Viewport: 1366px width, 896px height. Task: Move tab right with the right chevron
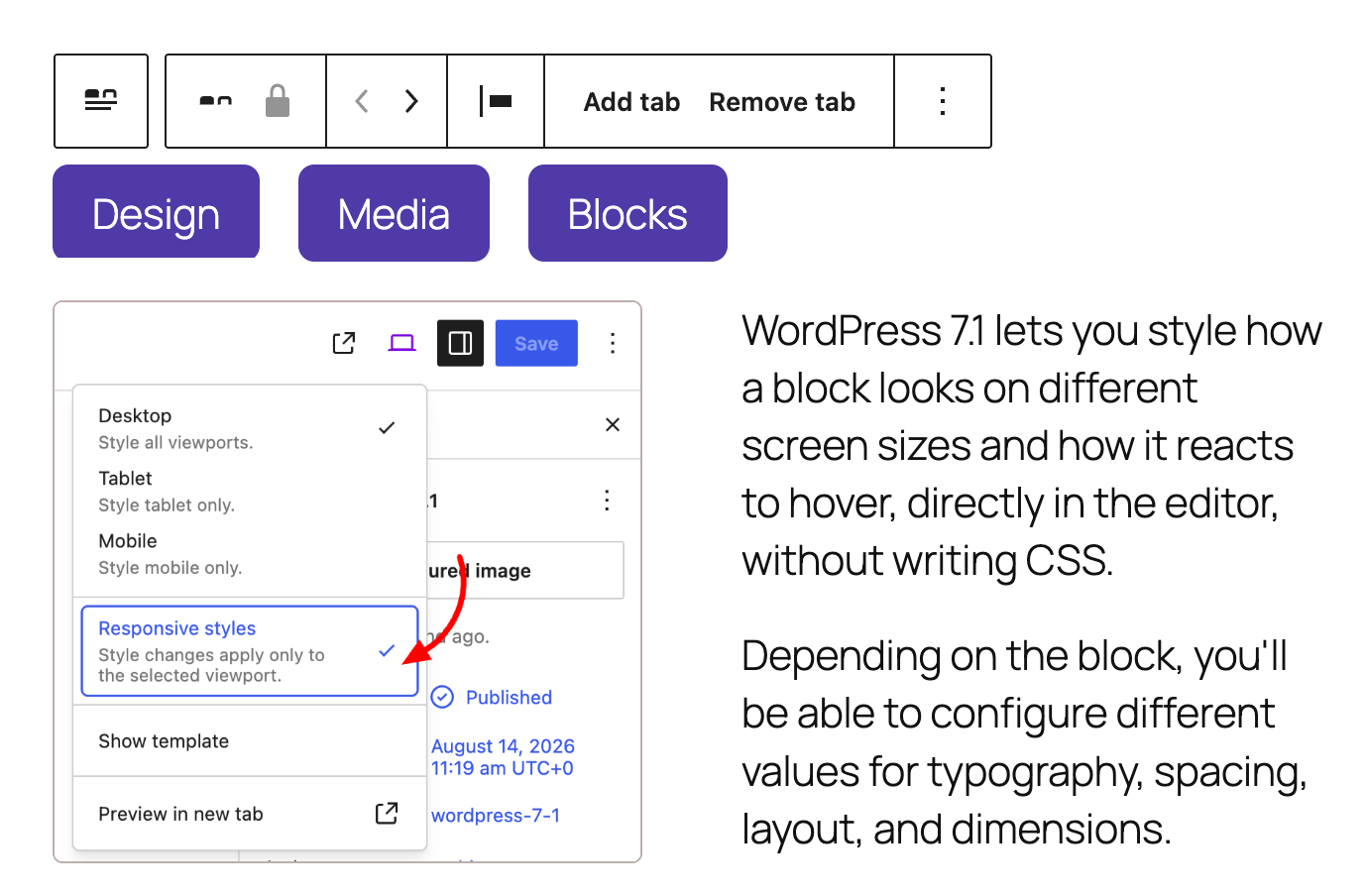point(411,101)
